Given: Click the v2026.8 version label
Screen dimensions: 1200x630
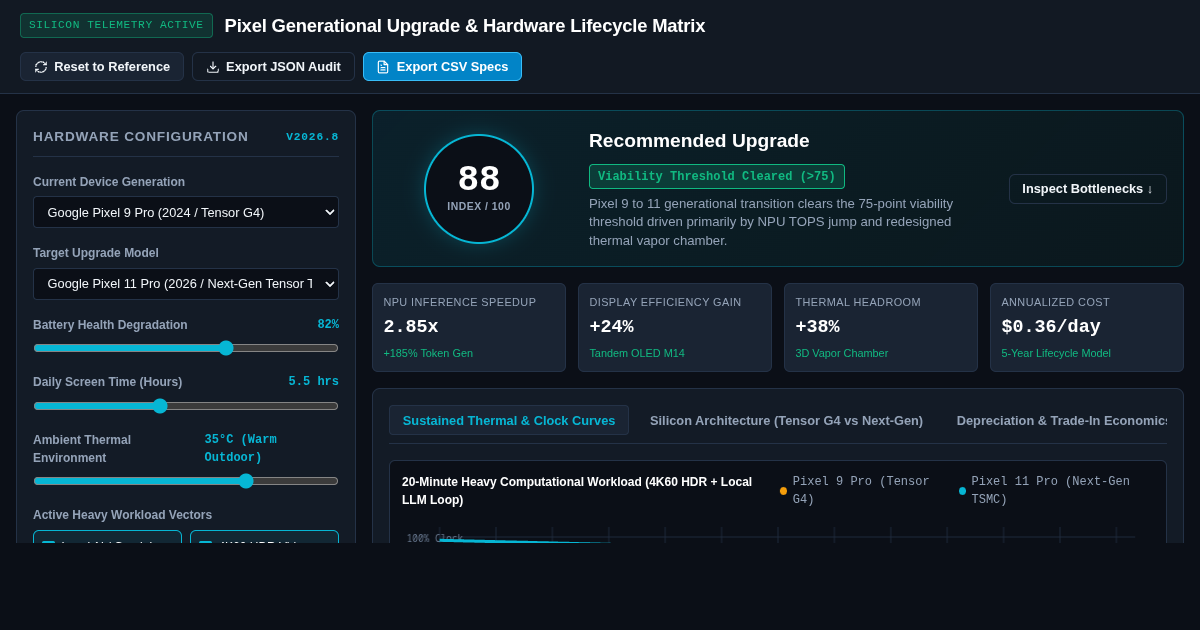Looking at the screenshot, I should [x=312, y=137].
